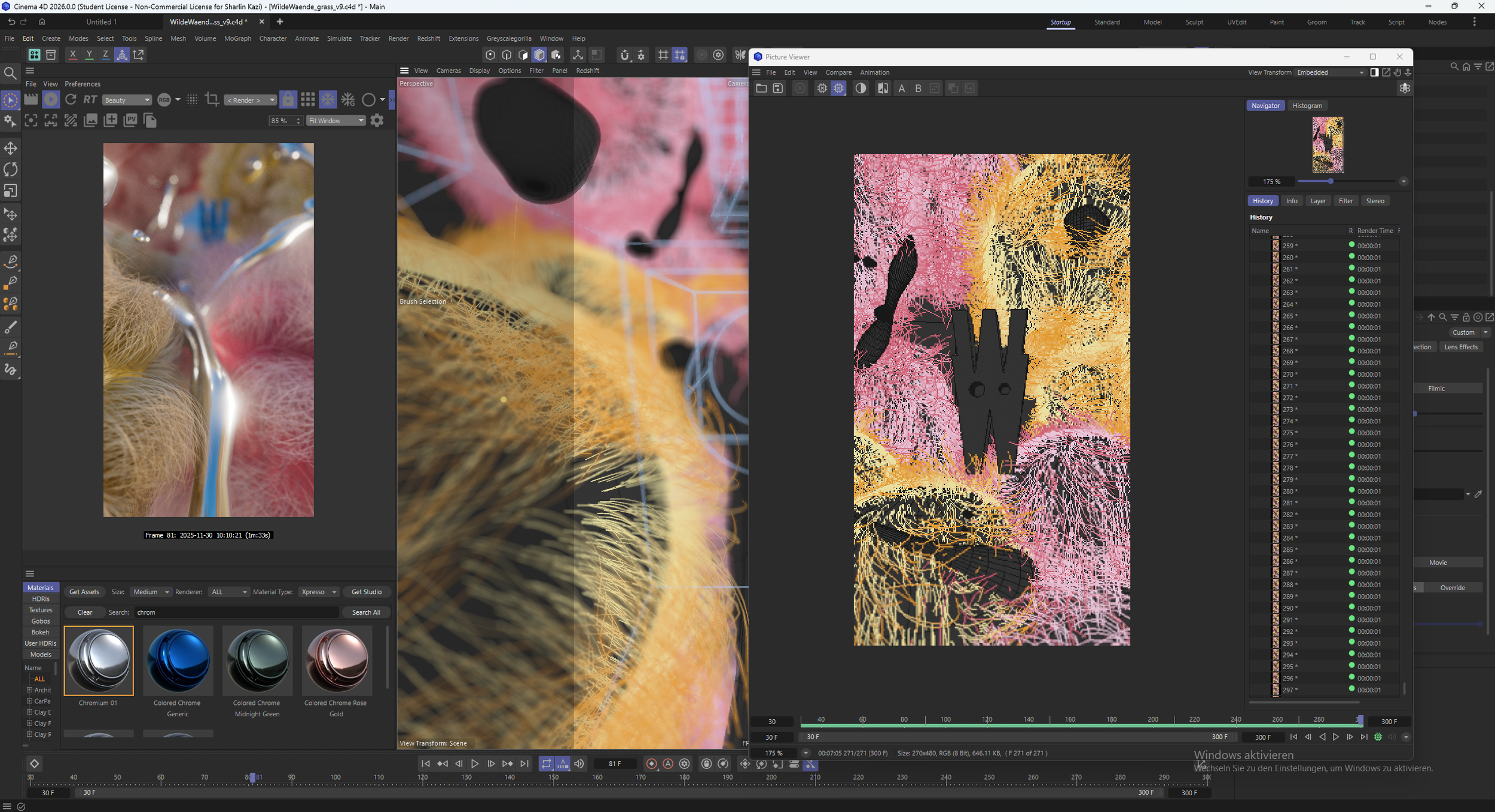Click the Search All button

(366, 612)
